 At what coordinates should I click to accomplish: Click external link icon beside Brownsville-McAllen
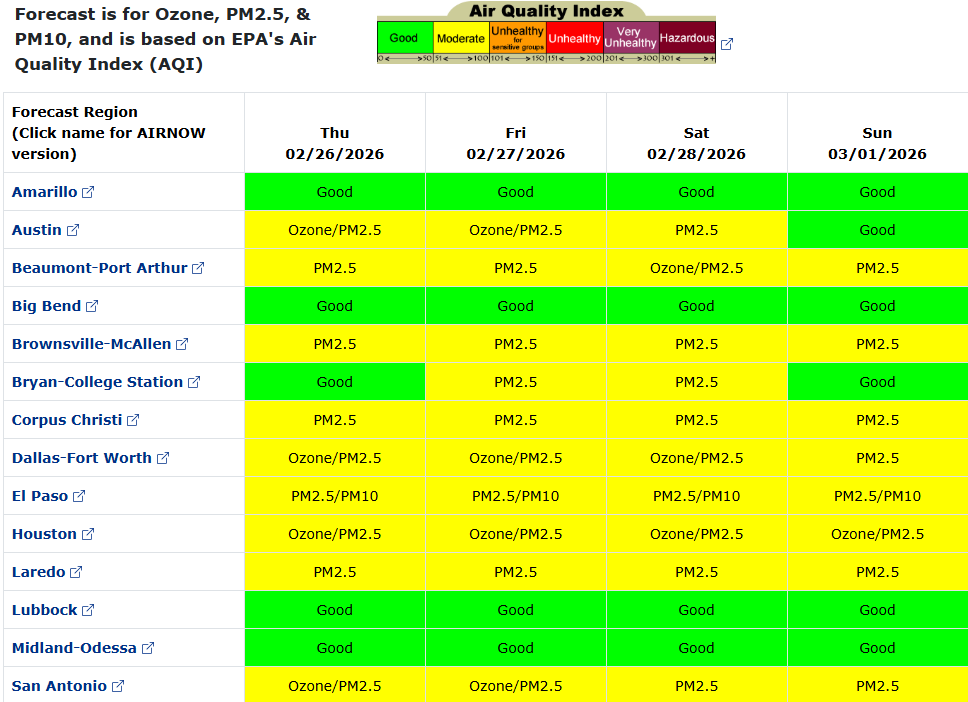[x=182, y=344]
